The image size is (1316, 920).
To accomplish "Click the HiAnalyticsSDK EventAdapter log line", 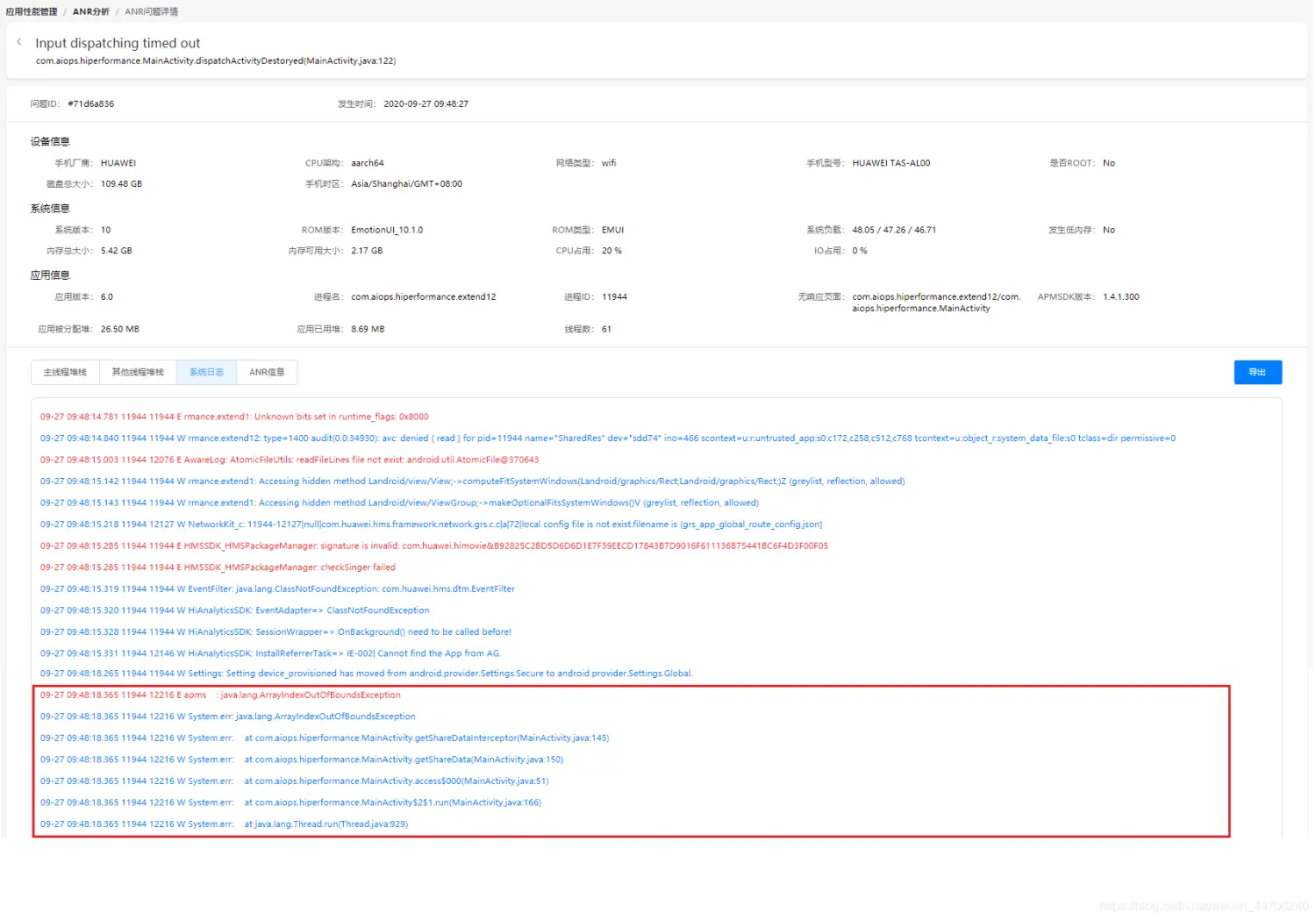I will [x=234, y=610].
